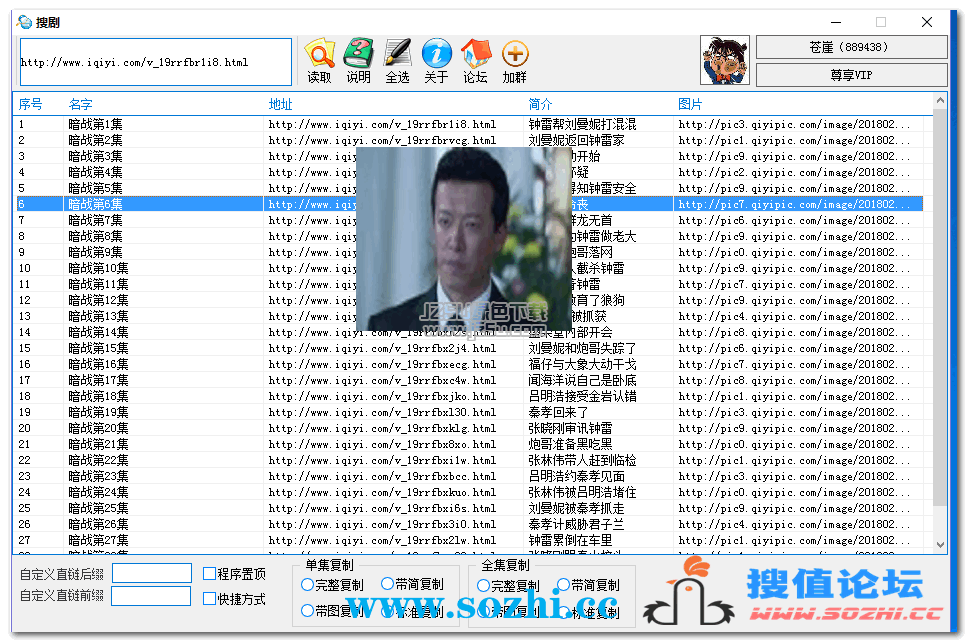This screenshot has height=643, width=968.
Task: Select the 福仔与大象大动干戈 description
Action: pyautogui.click(x=582, y=365)
